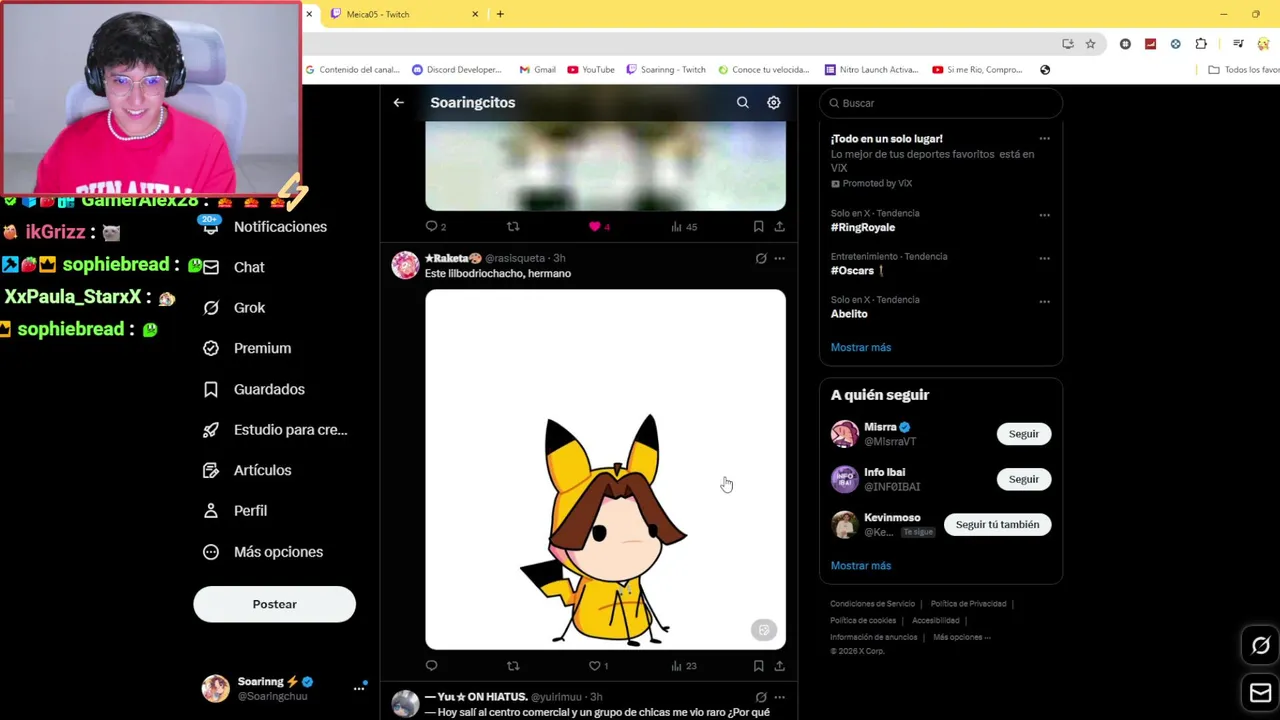Open the #RingRoyale trend
Screen dimensions: 1280x720
coord(862,228)
